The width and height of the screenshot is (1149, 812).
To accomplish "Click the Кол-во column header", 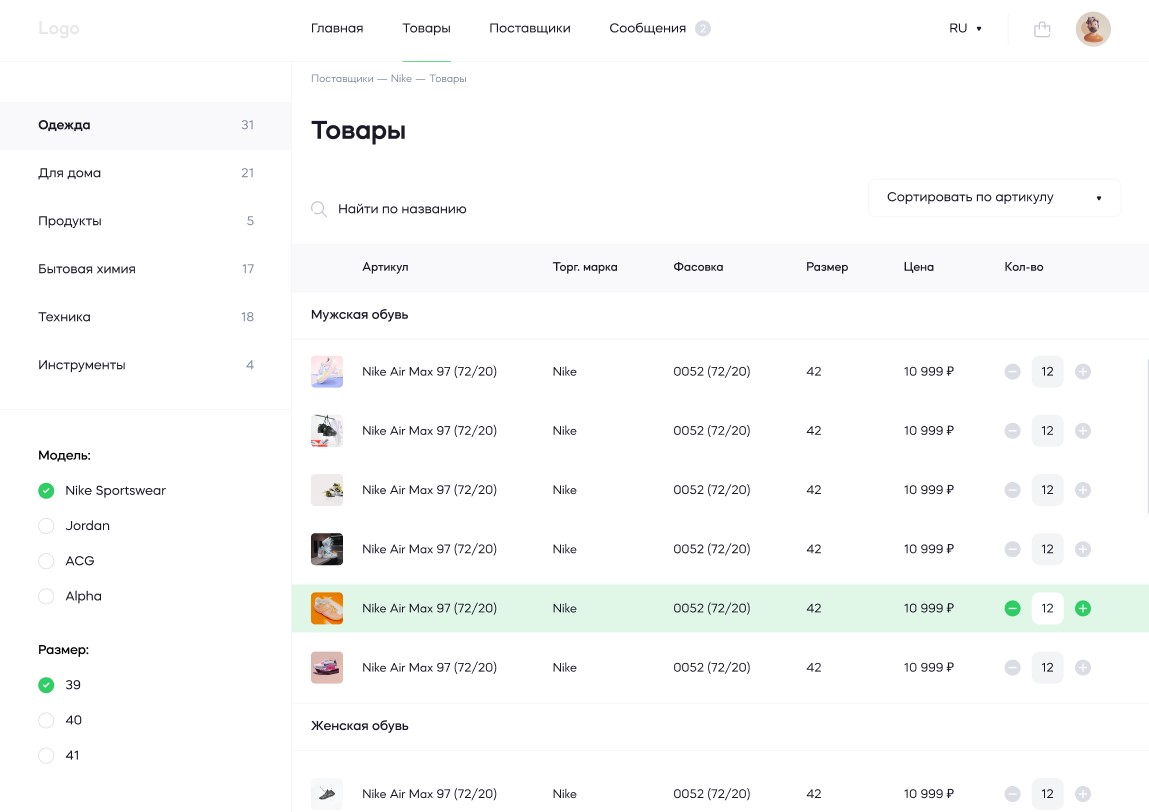I will point(1024,267).
